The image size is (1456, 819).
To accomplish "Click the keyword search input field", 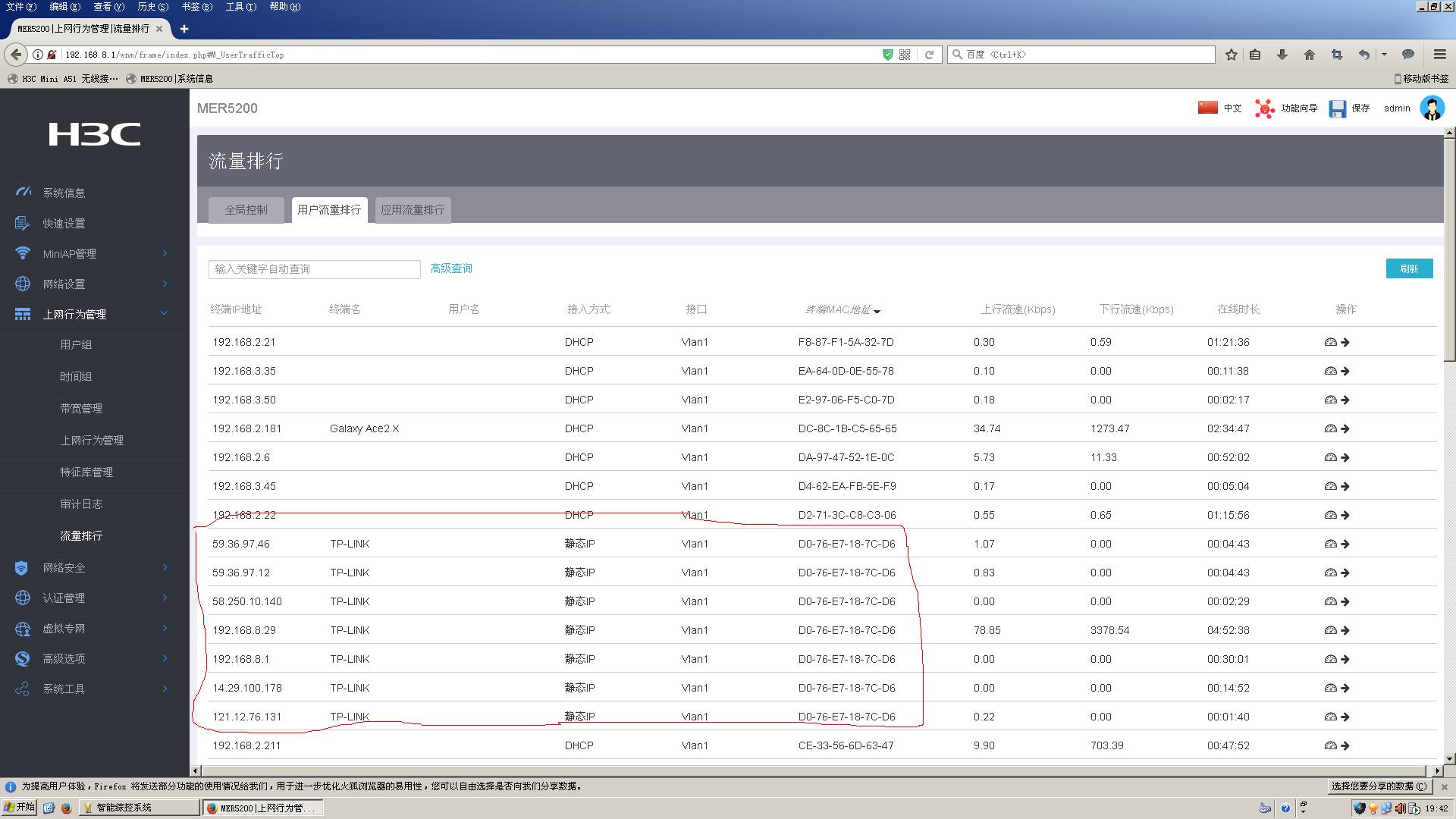I will click(314, 269).
